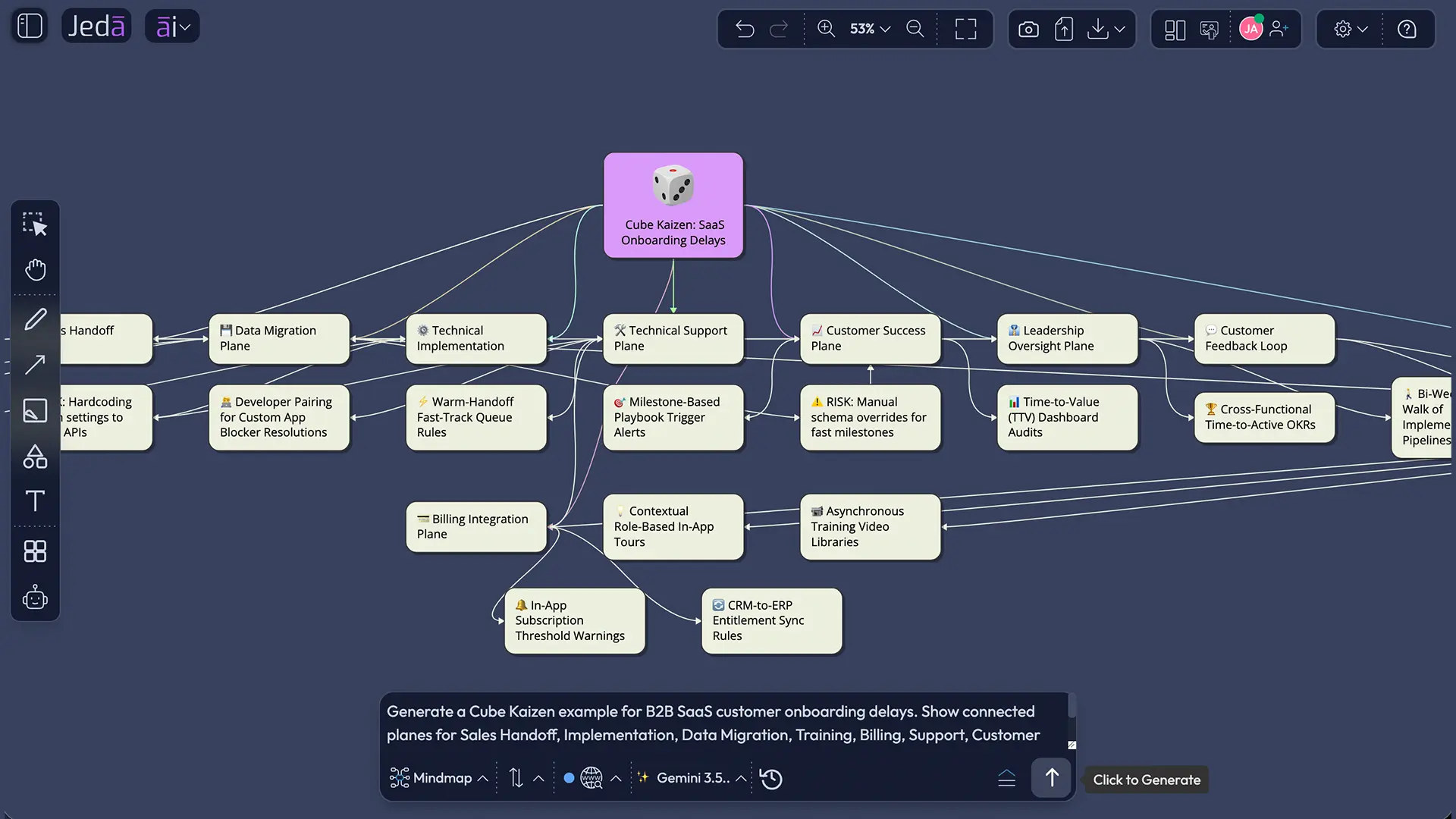Click the send arrow to generate
This screenshot has width=1456, height=819.
[1051, 778]
